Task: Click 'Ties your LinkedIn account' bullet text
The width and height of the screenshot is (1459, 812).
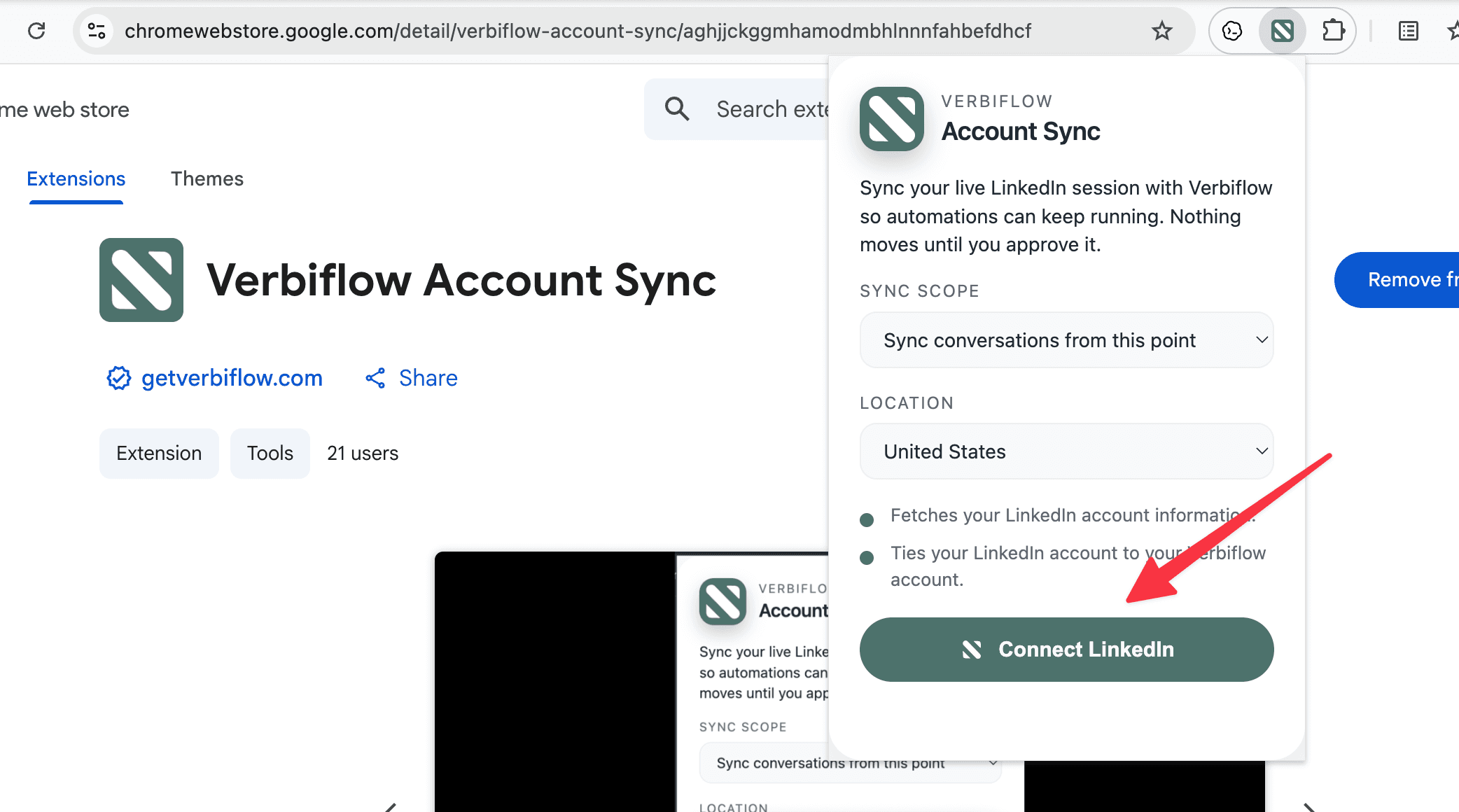Action: pyautogui.click(x=1078, y=566)
